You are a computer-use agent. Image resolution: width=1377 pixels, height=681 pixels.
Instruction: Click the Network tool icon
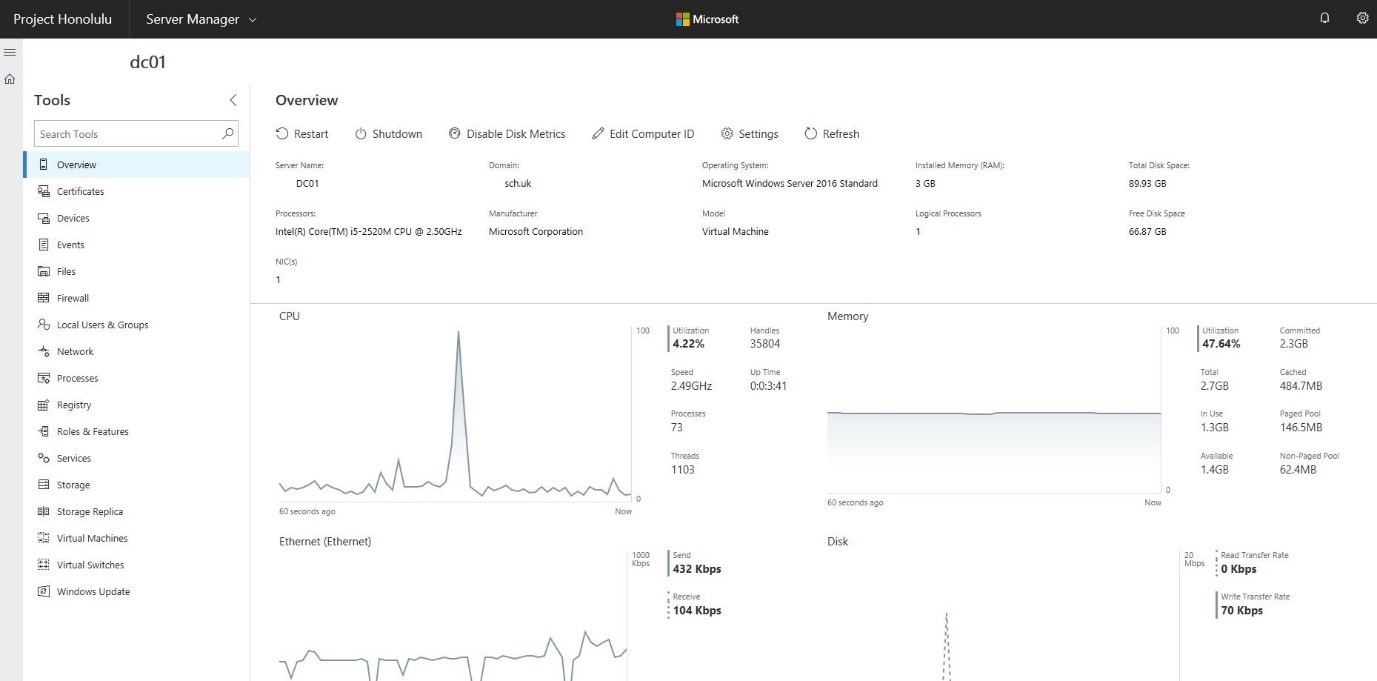coord(43,351)
